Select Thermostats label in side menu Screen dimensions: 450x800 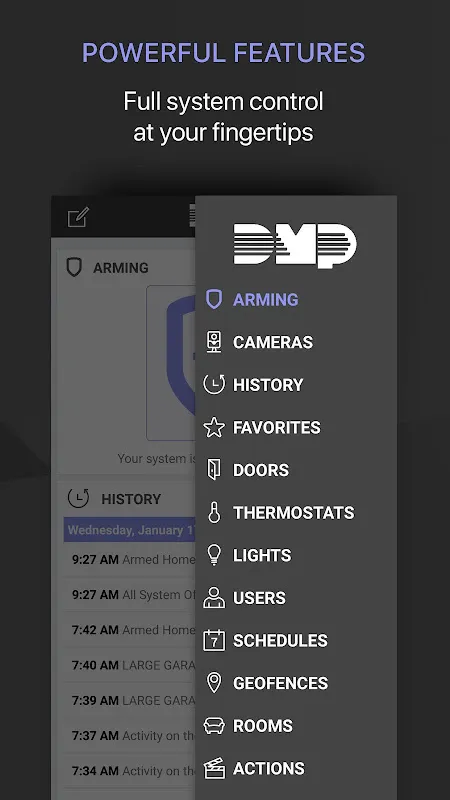pyautogui.click(x=294, y=512)
